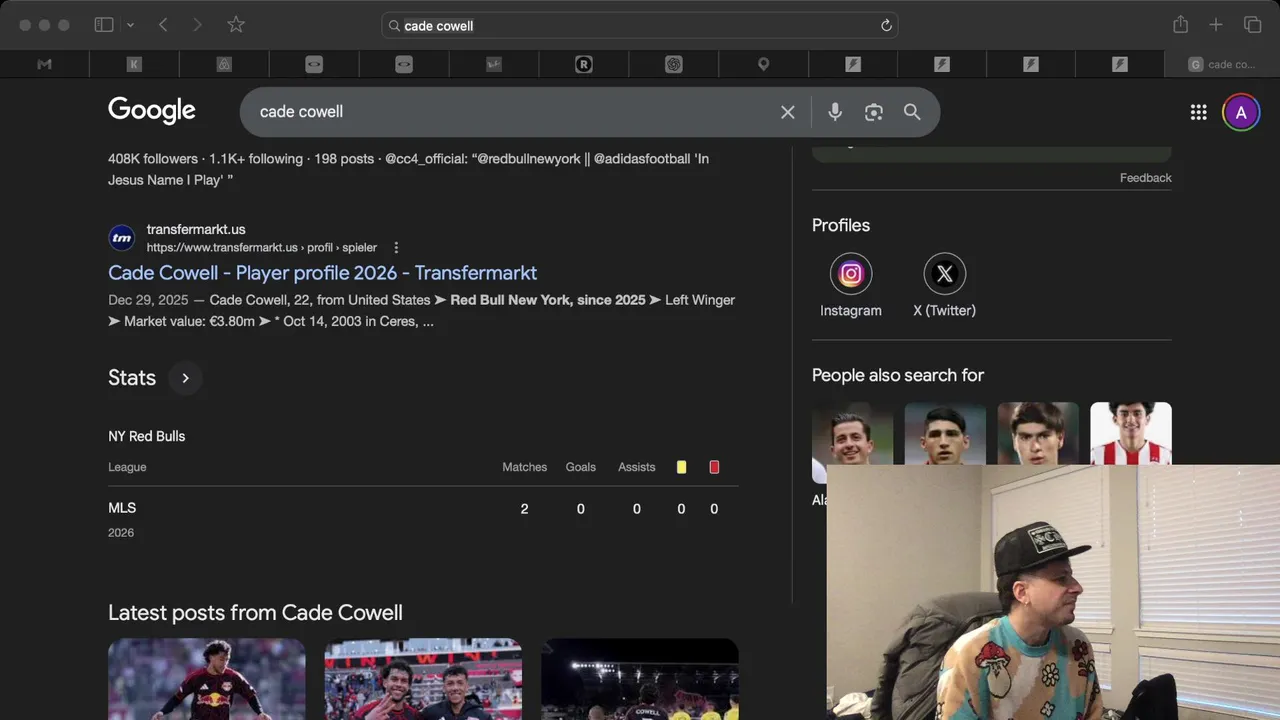1280x720 pixels.
Task: Click the 'Latest posts from Cade Cowell' heading
Action: (255, 613)
